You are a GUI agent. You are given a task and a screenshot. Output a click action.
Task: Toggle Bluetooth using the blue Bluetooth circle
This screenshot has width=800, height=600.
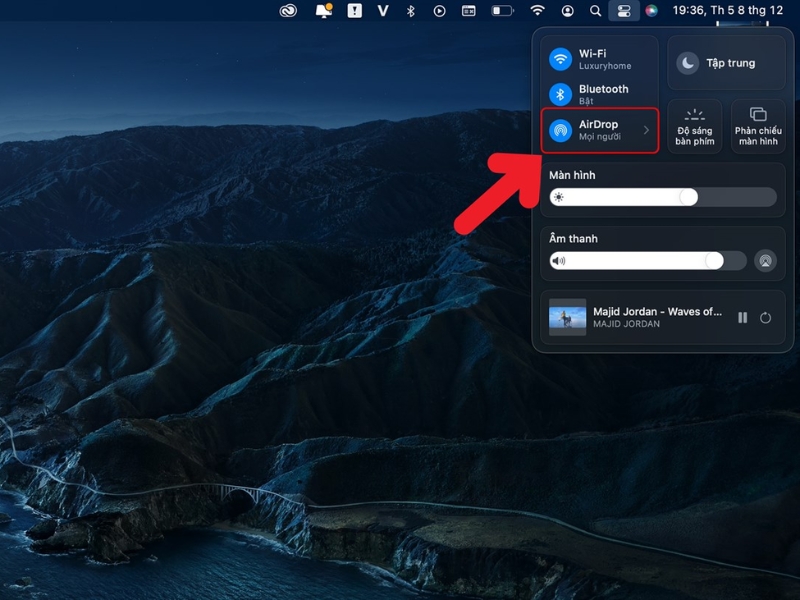pos(560,94)
